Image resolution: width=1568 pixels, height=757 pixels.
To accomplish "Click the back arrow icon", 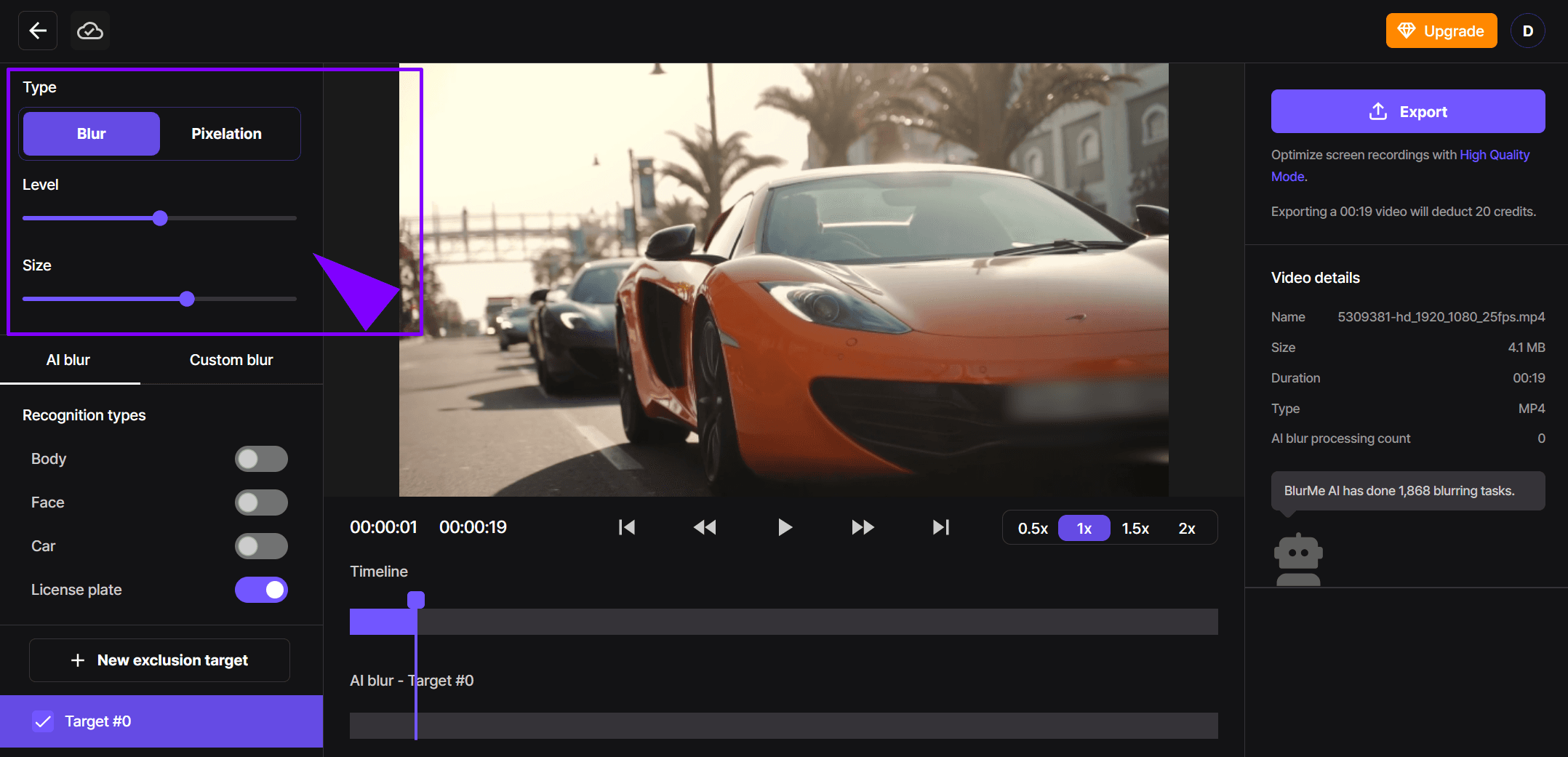I will click(x=37, y=31).
